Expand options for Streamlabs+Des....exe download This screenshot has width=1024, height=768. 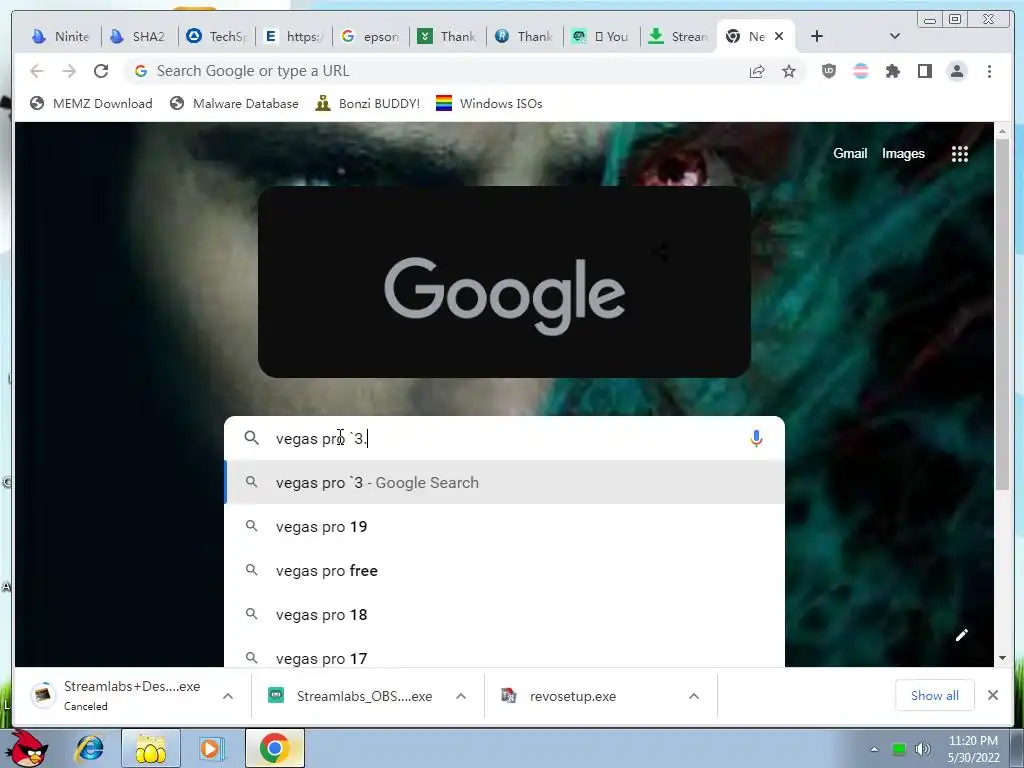pos(228,696)
